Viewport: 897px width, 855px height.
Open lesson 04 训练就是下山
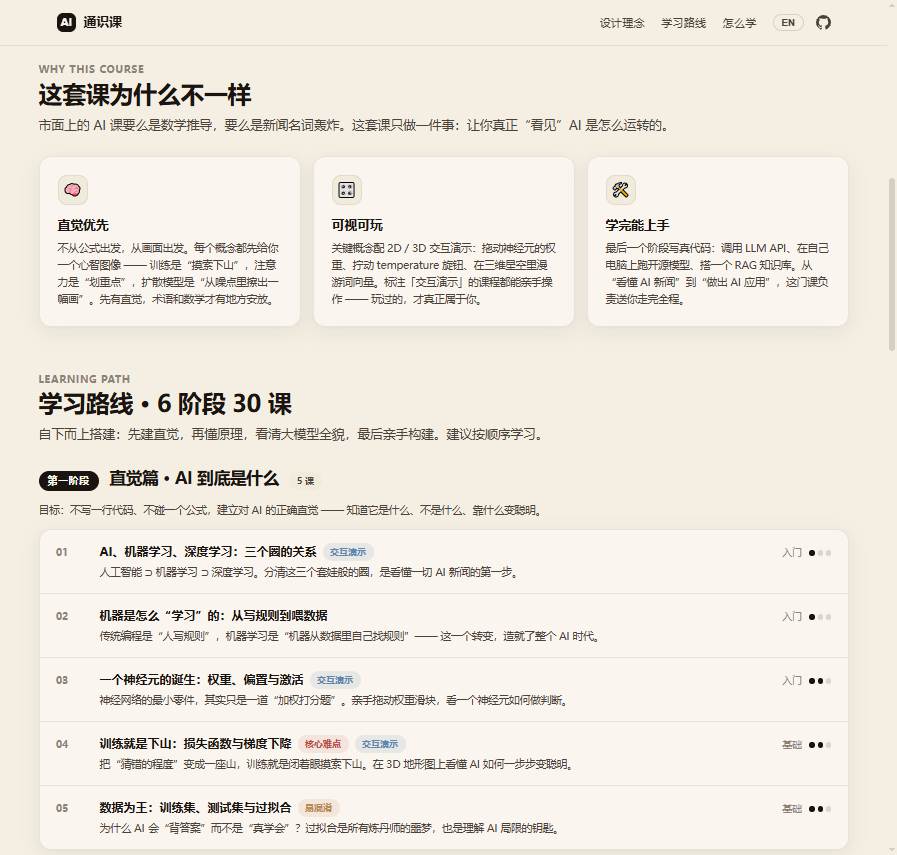point(443,754)
